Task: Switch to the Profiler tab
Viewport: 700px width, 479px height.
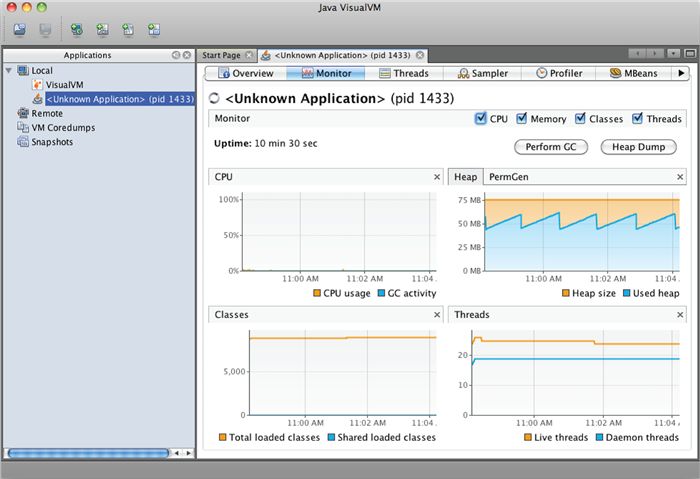Action: click(x=558, y=73)
